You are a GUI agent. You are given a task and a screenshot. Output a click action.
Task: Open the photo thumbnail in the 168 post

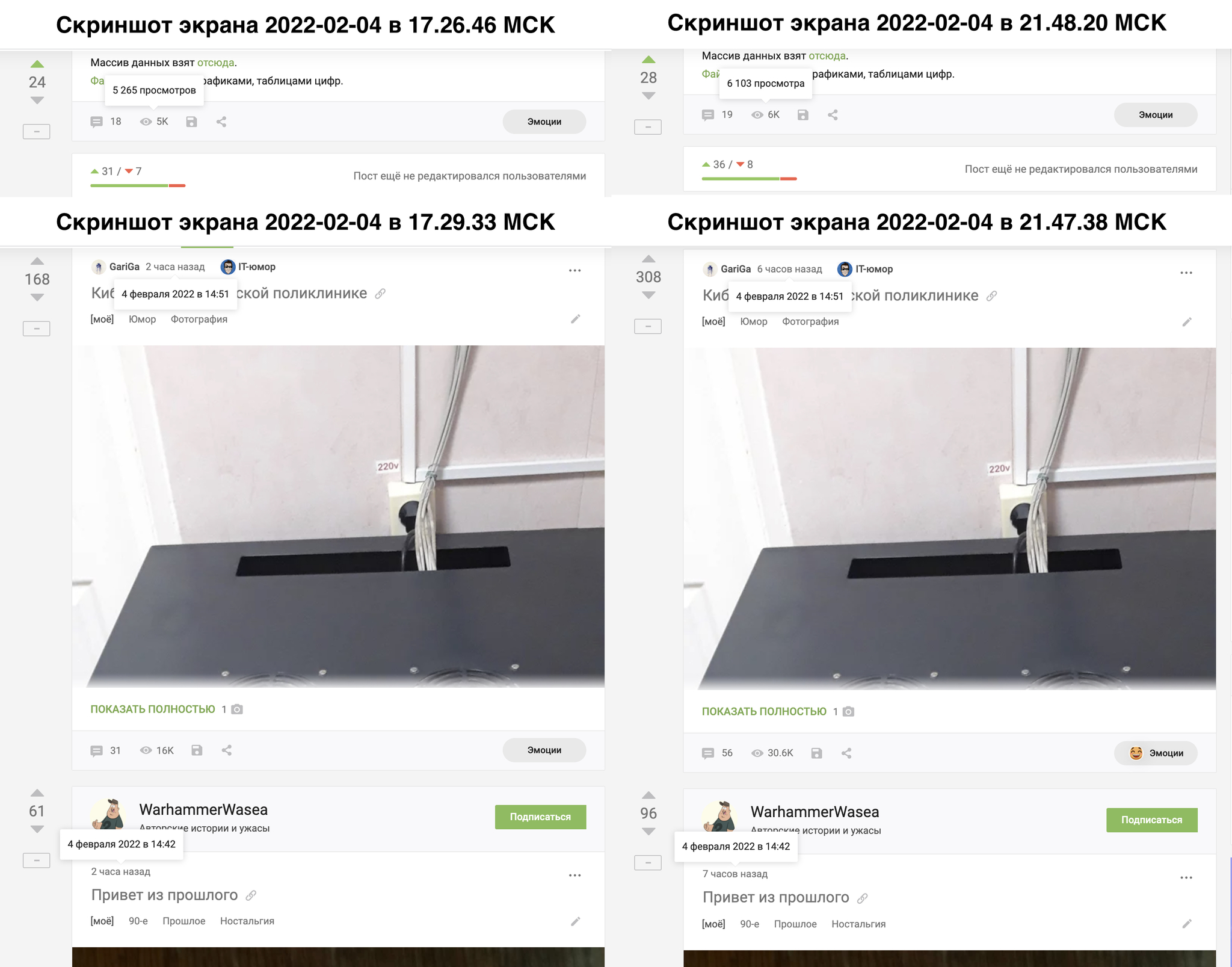[x=338, y=516]
